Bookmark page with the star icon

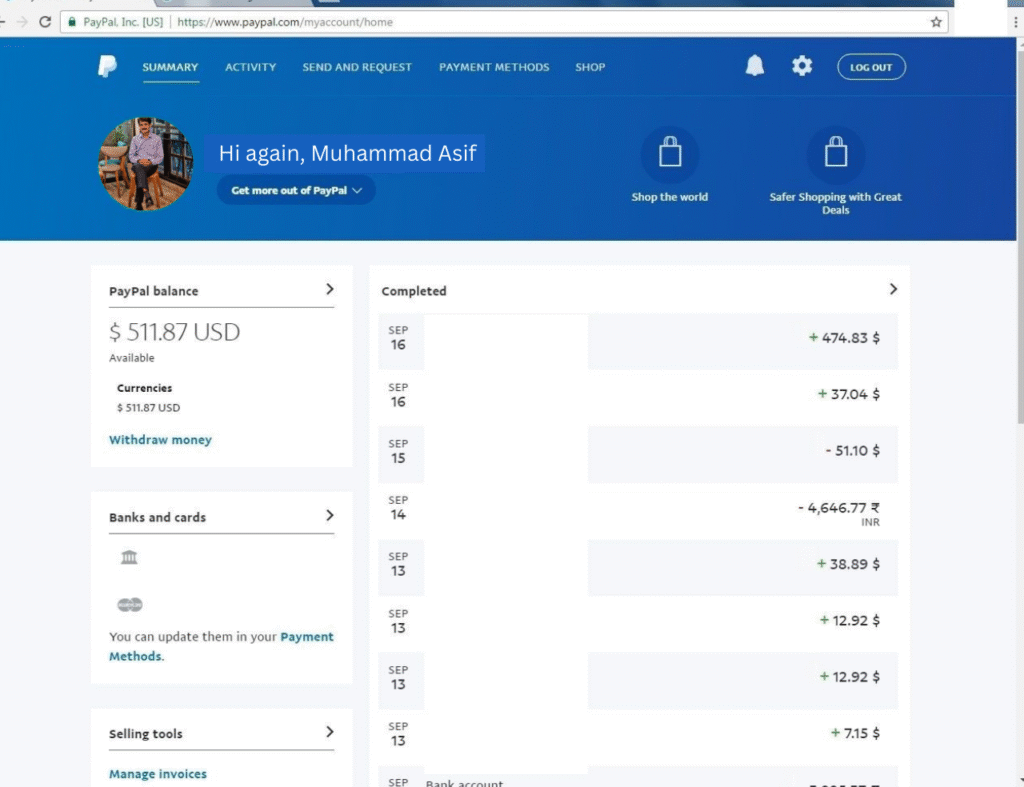pos(936,22)
